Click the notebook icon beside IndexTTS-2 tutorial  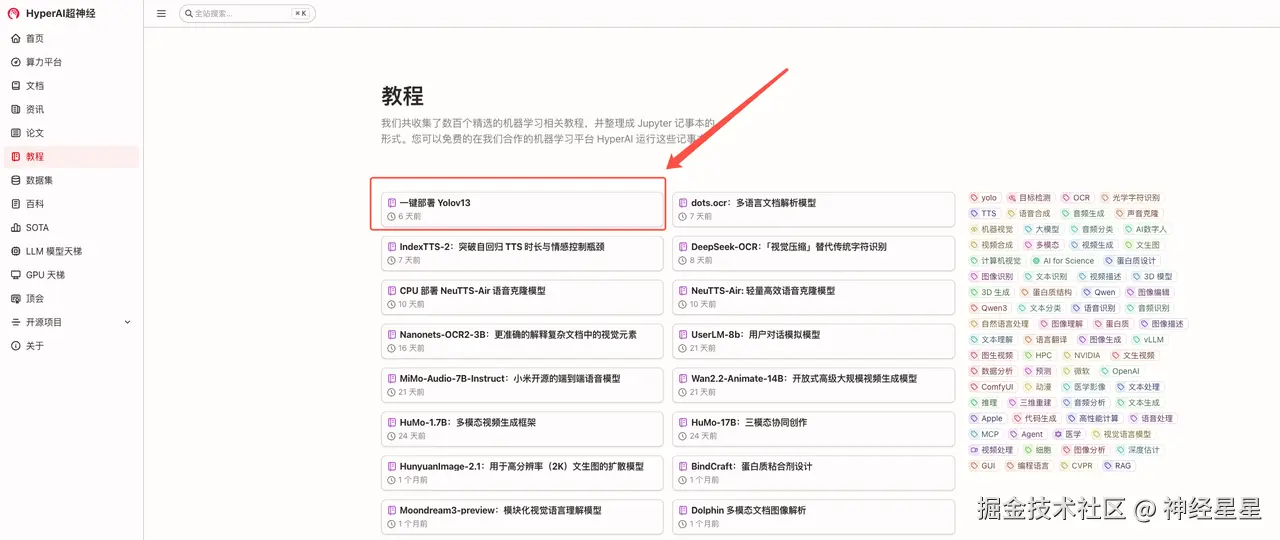tap(392, 247)
